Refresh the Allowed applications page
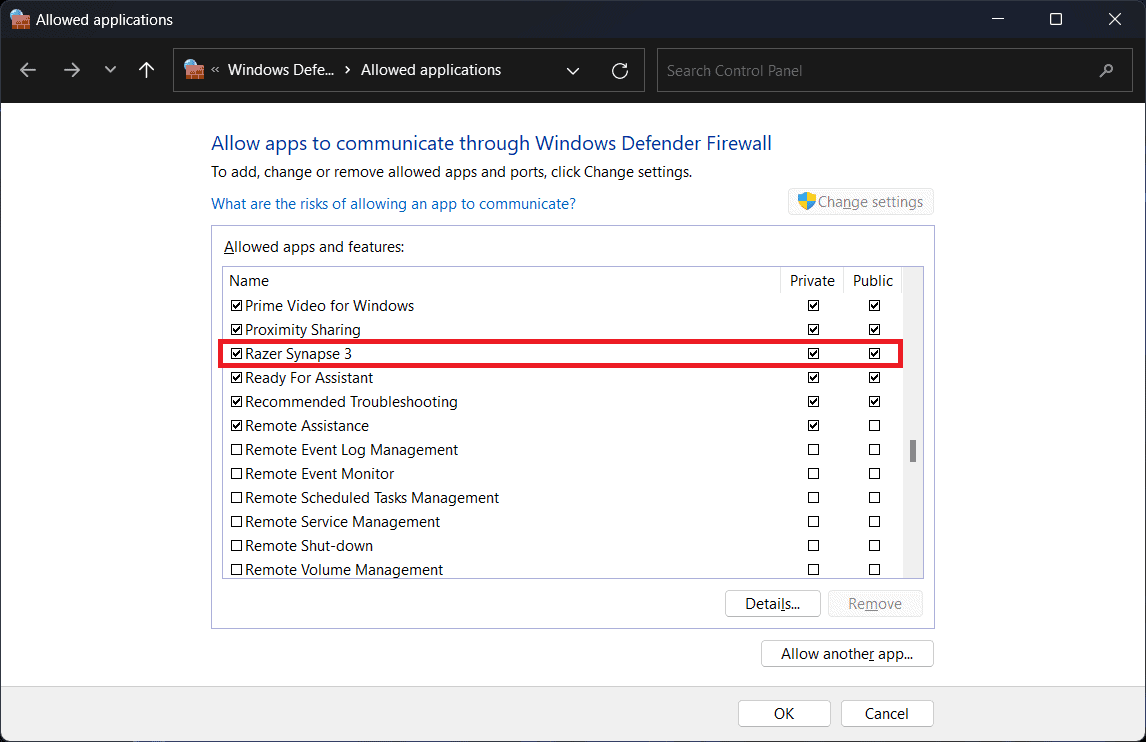 coord(620,71)
